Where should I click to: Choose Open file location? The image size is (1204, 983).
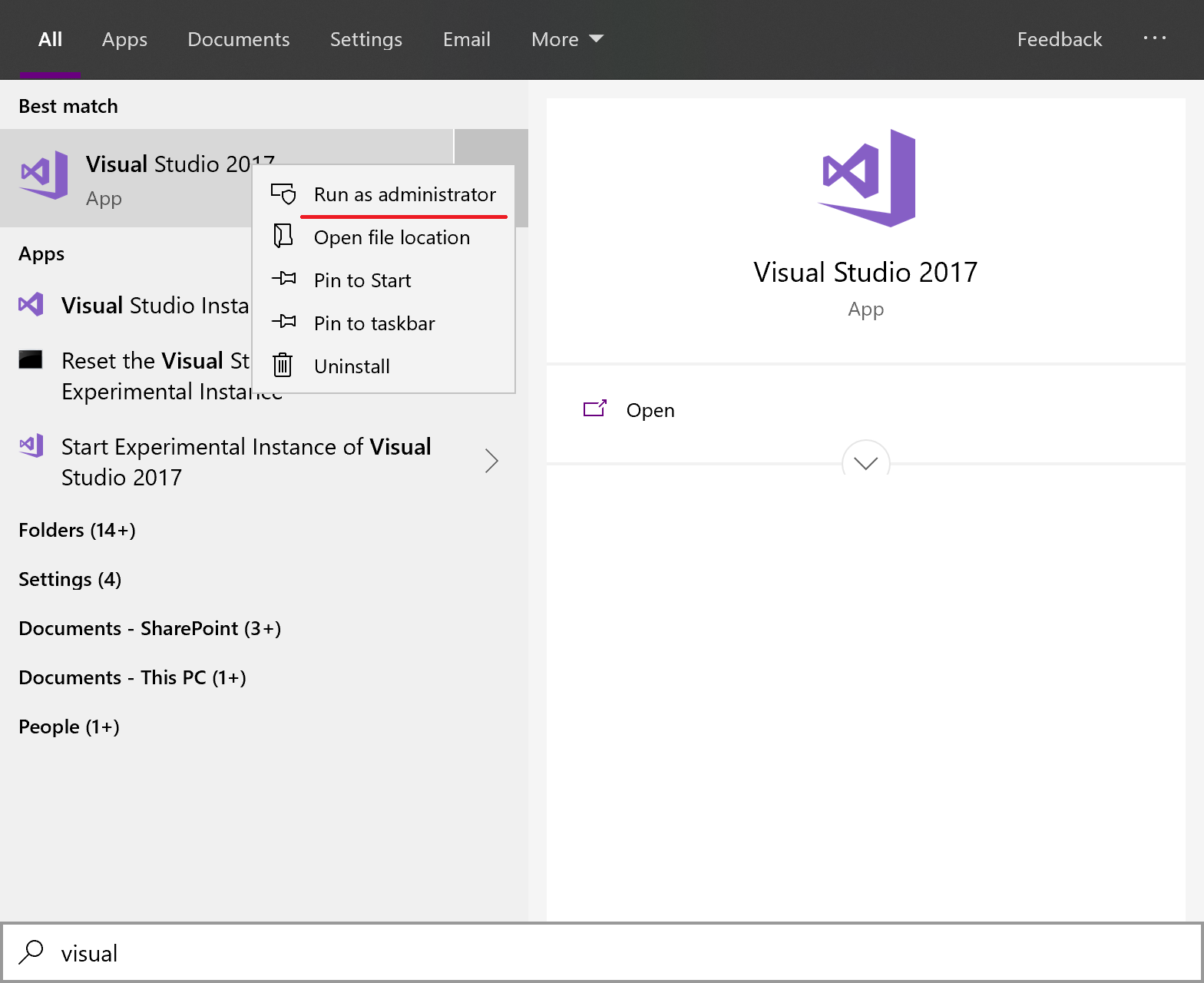click(384, 237)
